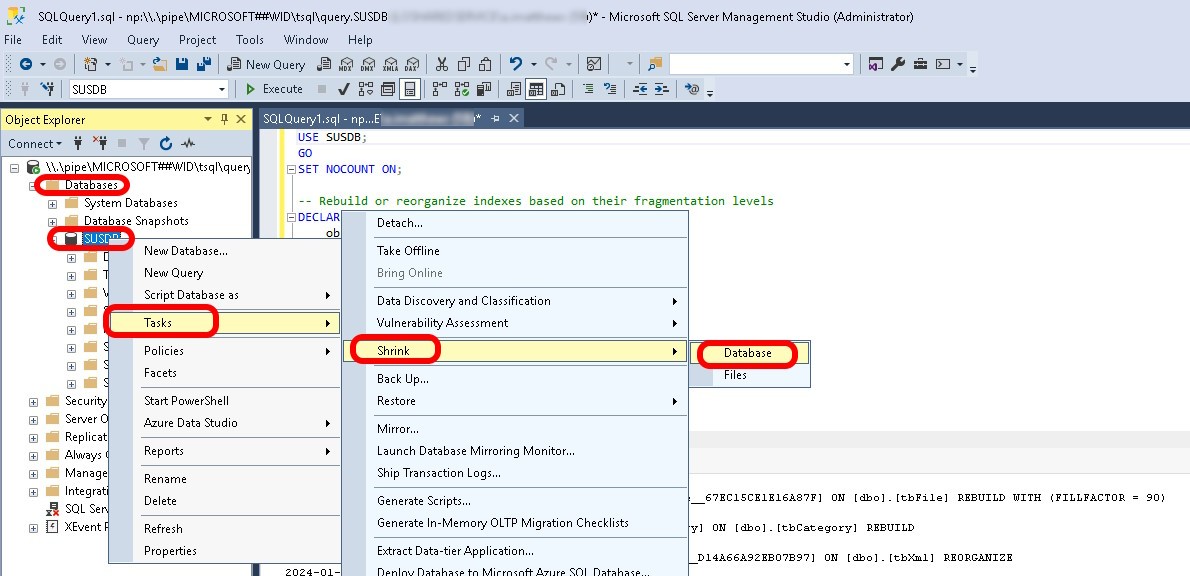Toggle Results to Grid option
The width and height of the screenshot is (1190, 576).
537,89
